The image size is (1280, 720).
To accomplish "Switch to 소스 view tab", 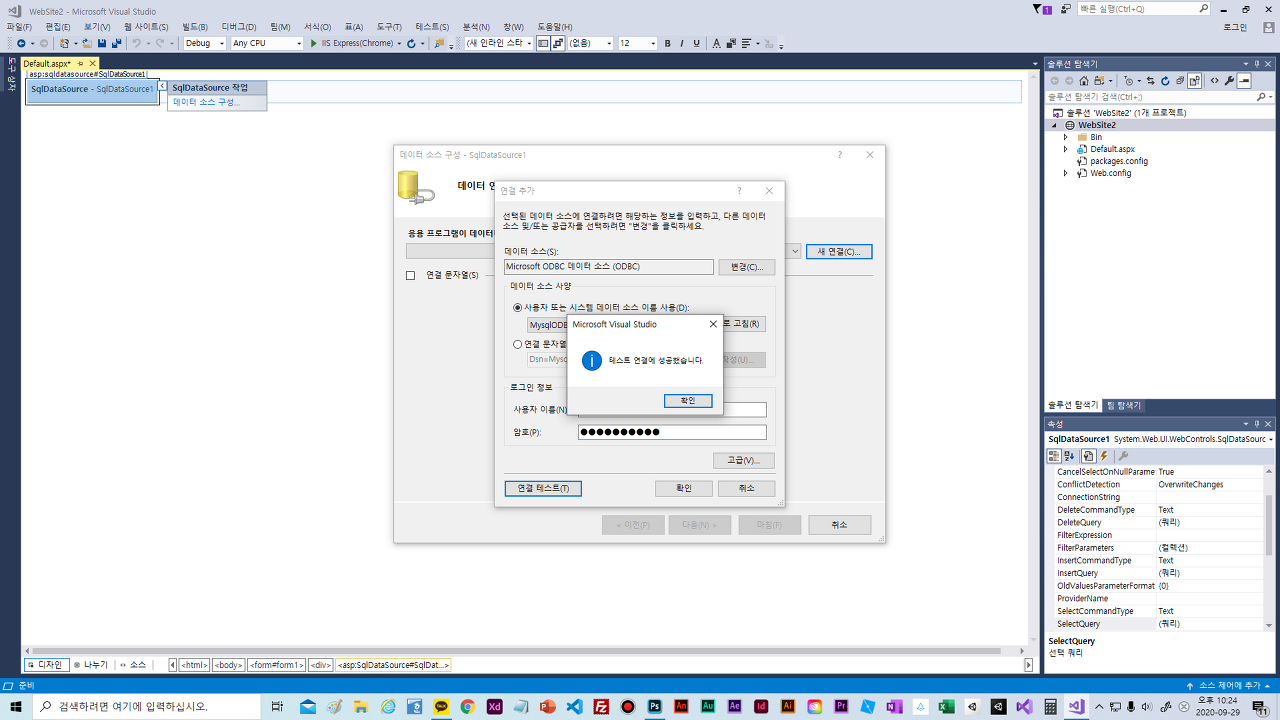I will tap(132, 665).
